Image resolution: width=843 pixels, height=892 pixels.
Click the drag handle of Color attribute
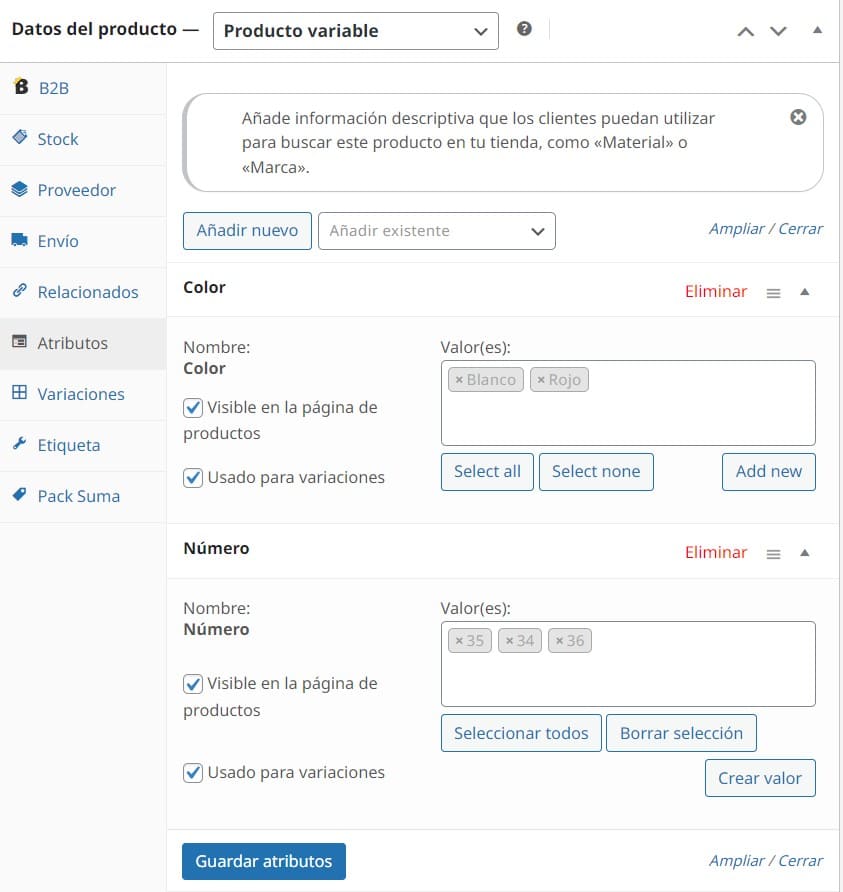pyautogui.click(x=773, y=293)
